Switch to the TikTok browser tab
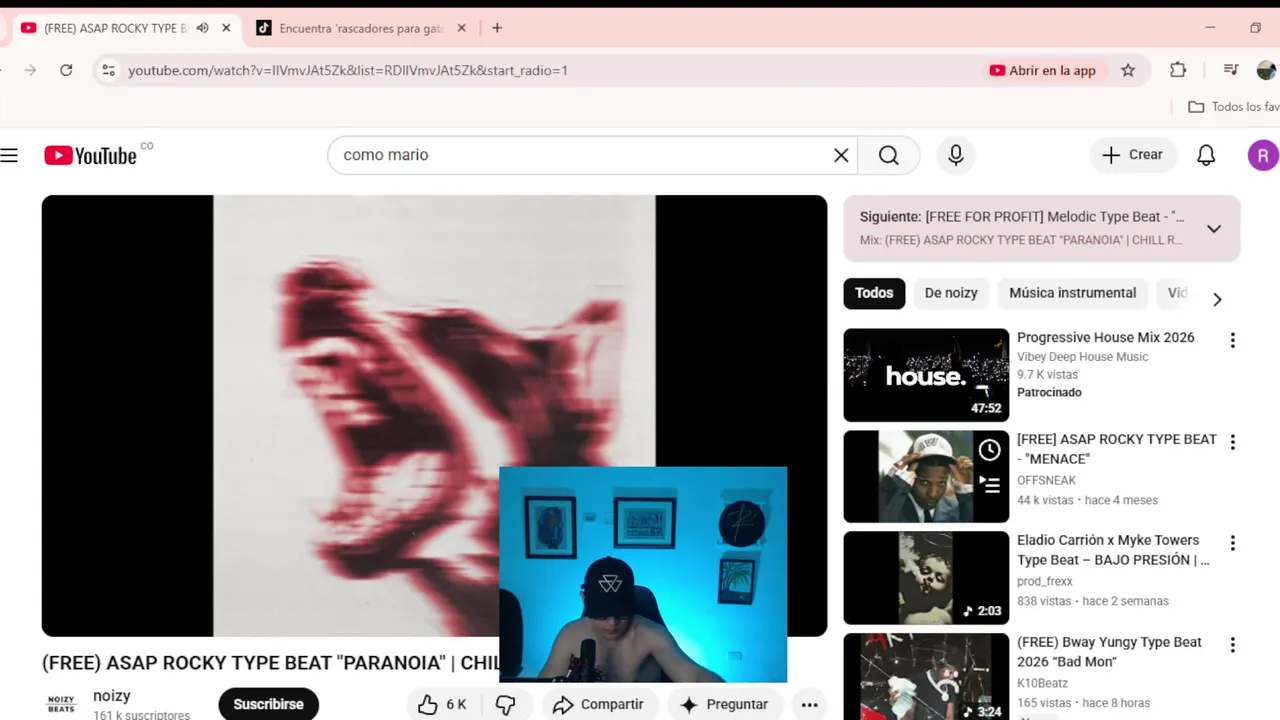 tap(360, 28)
